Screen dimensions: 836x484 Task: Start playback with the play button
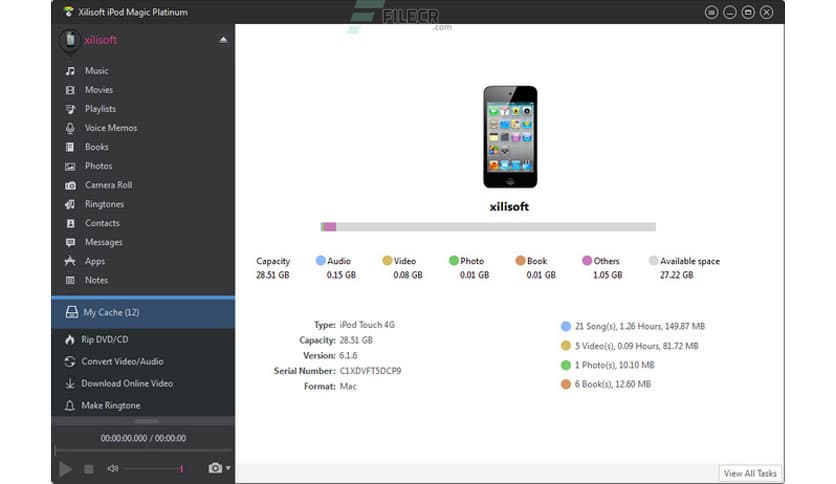(65, 469)
